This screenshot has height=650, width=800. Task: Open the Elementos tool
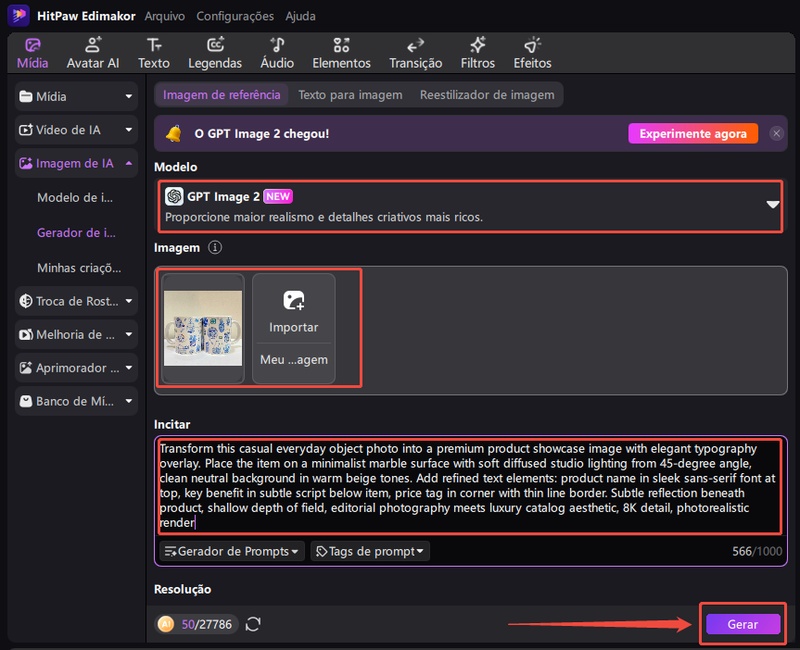click(341, 54)
